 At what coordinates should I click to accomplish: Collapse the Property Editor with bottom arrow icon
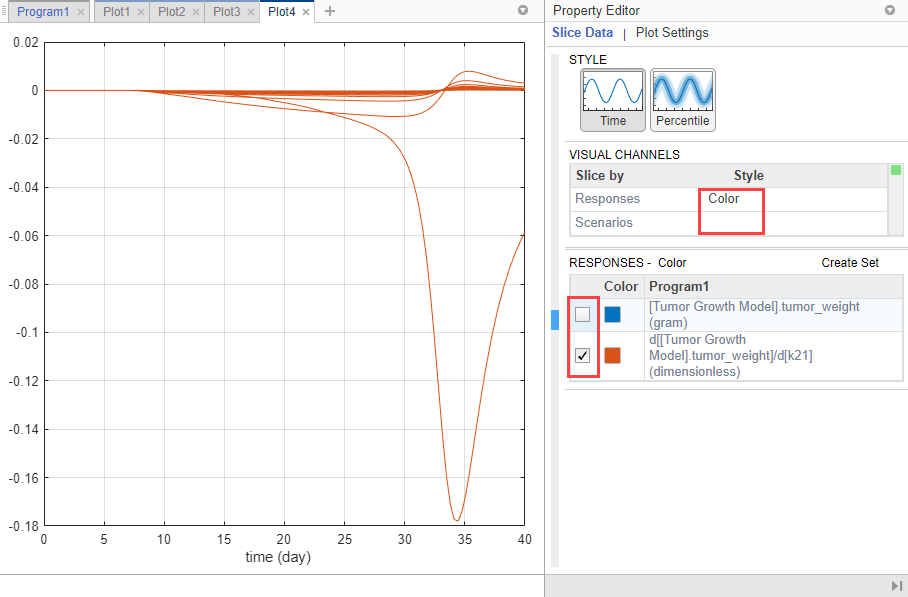896,586
